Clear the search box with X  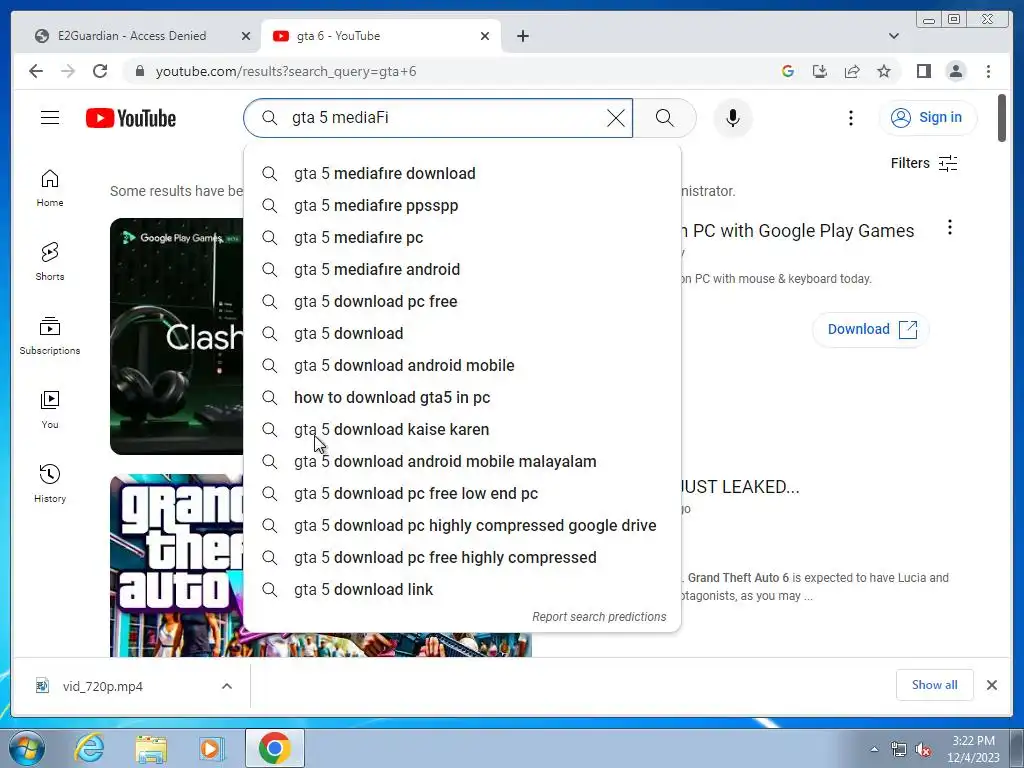(x=615, y=118)
